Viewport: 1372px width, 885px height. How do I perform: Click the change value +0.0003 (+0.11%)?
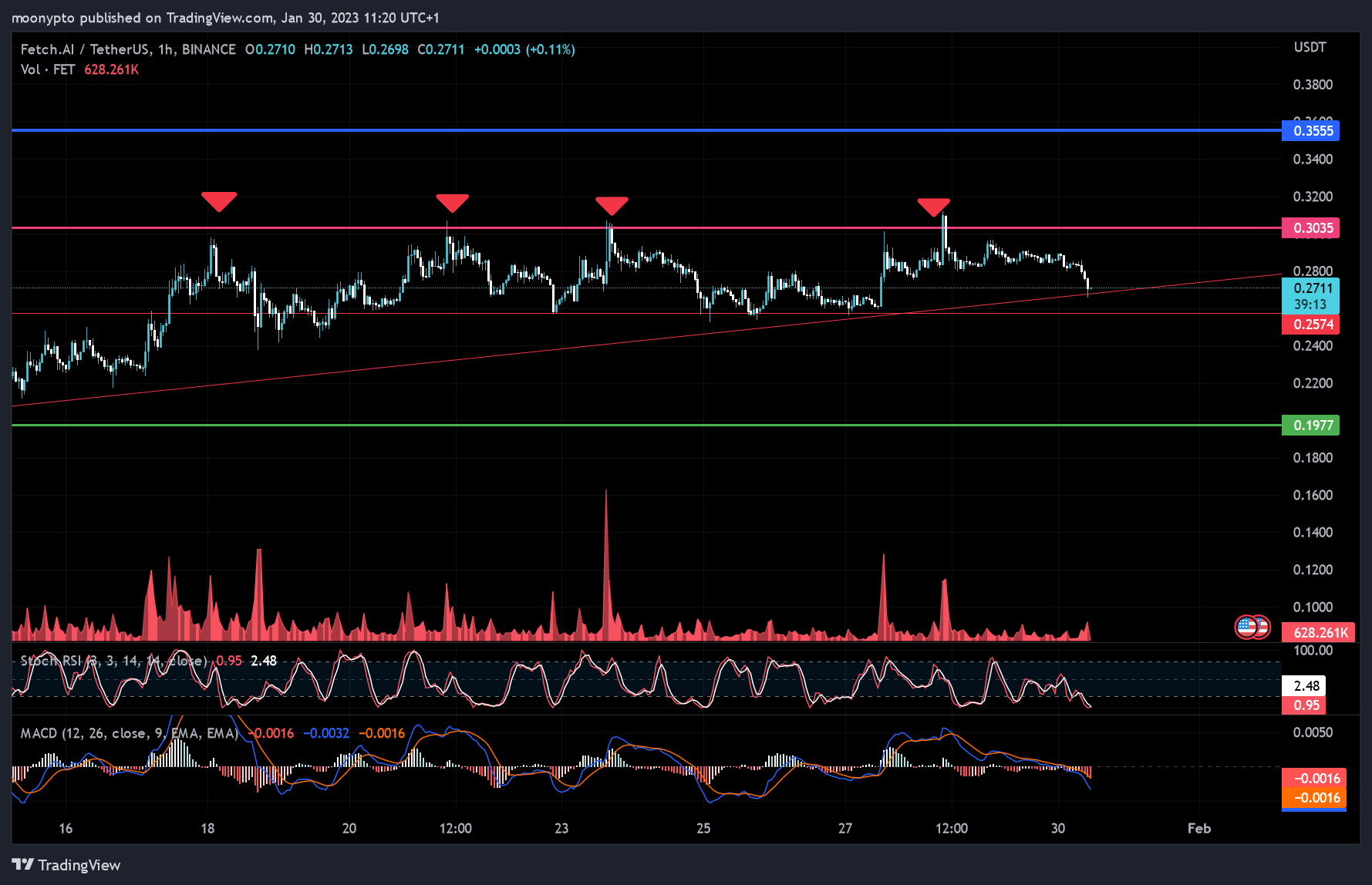tap(524, 49)
